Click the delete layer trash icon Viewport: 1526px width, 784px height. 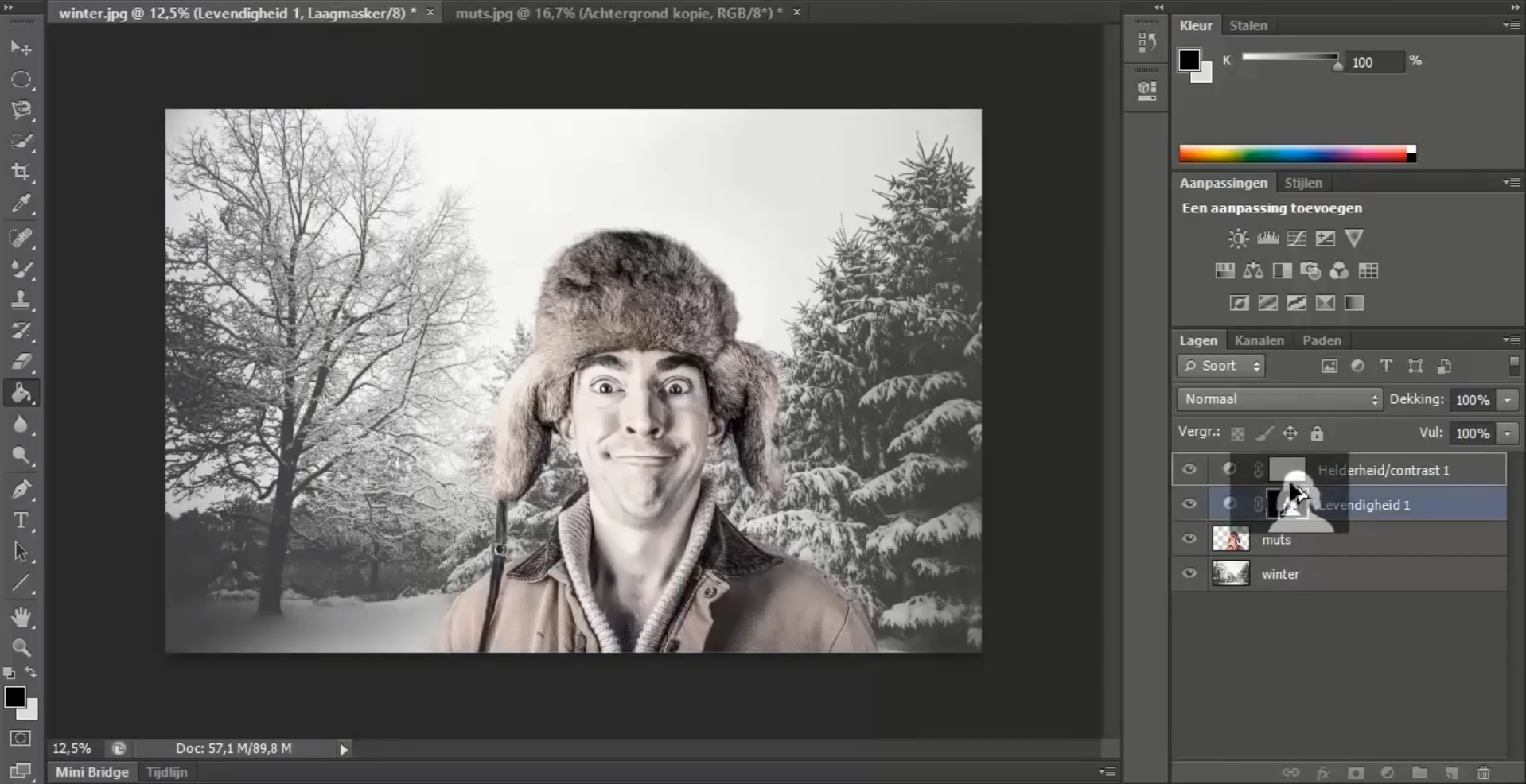coord(1484,773)
